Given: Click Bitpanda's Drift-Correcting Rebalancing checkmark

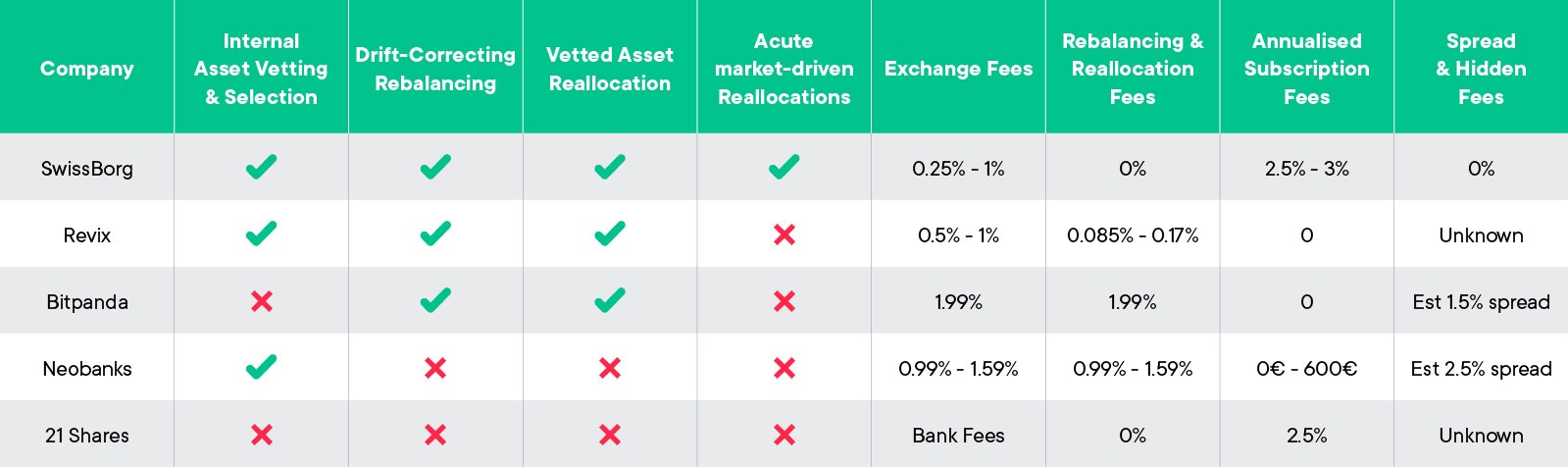Looking at the screenshot, I should pos(435,300).
